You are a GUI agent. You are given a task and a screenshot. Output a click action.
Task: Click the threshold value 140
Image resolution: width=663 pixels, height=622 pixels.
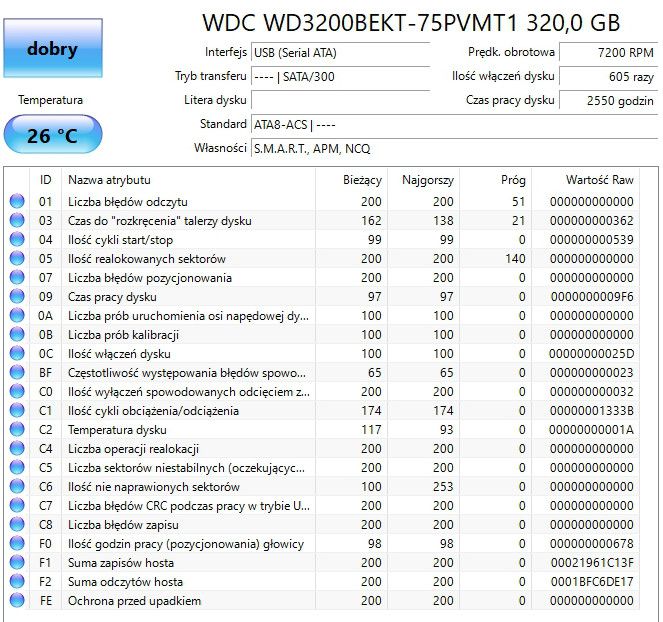[x=515, y=258]
